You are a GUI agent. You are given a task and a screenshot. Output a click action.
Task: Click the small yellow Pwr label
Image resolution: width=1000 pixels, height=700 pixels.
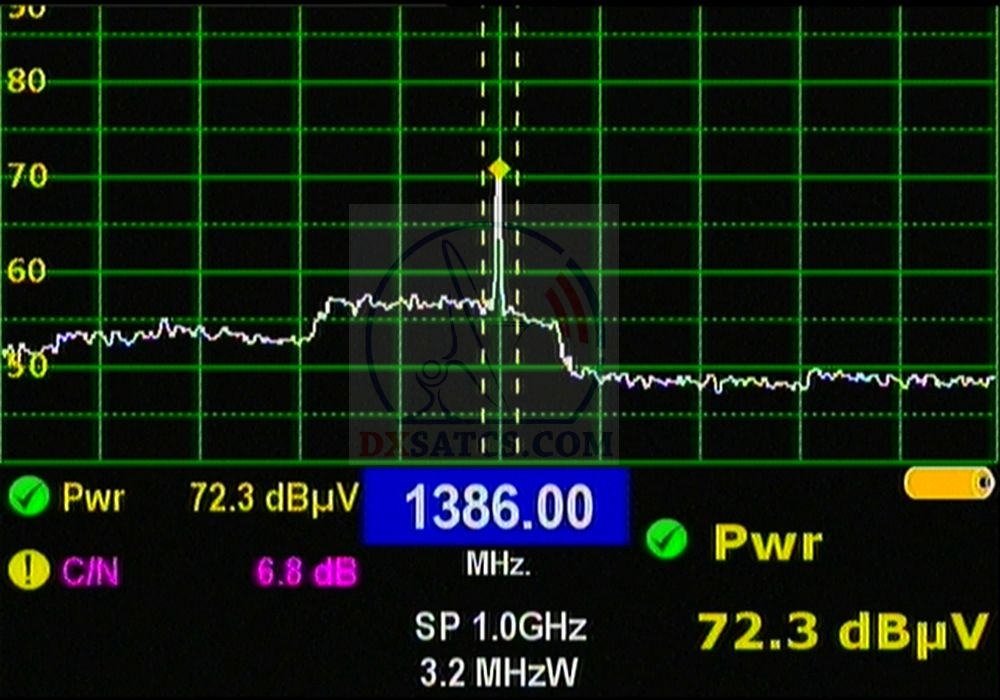click(93, 498)
